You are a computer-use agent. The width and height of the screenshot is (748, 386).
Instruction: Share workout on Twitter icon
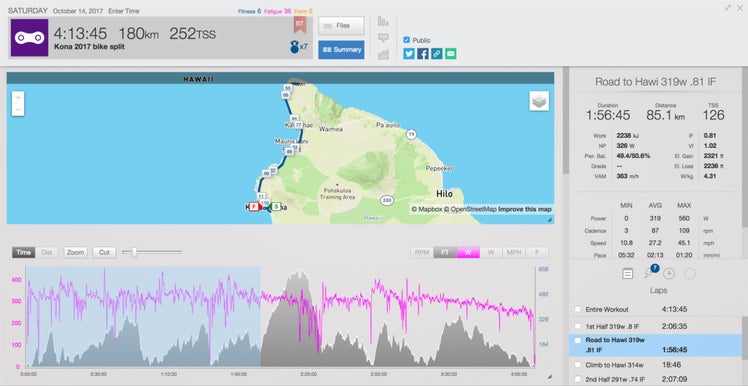pyautogui.click(x=409, y=54)
